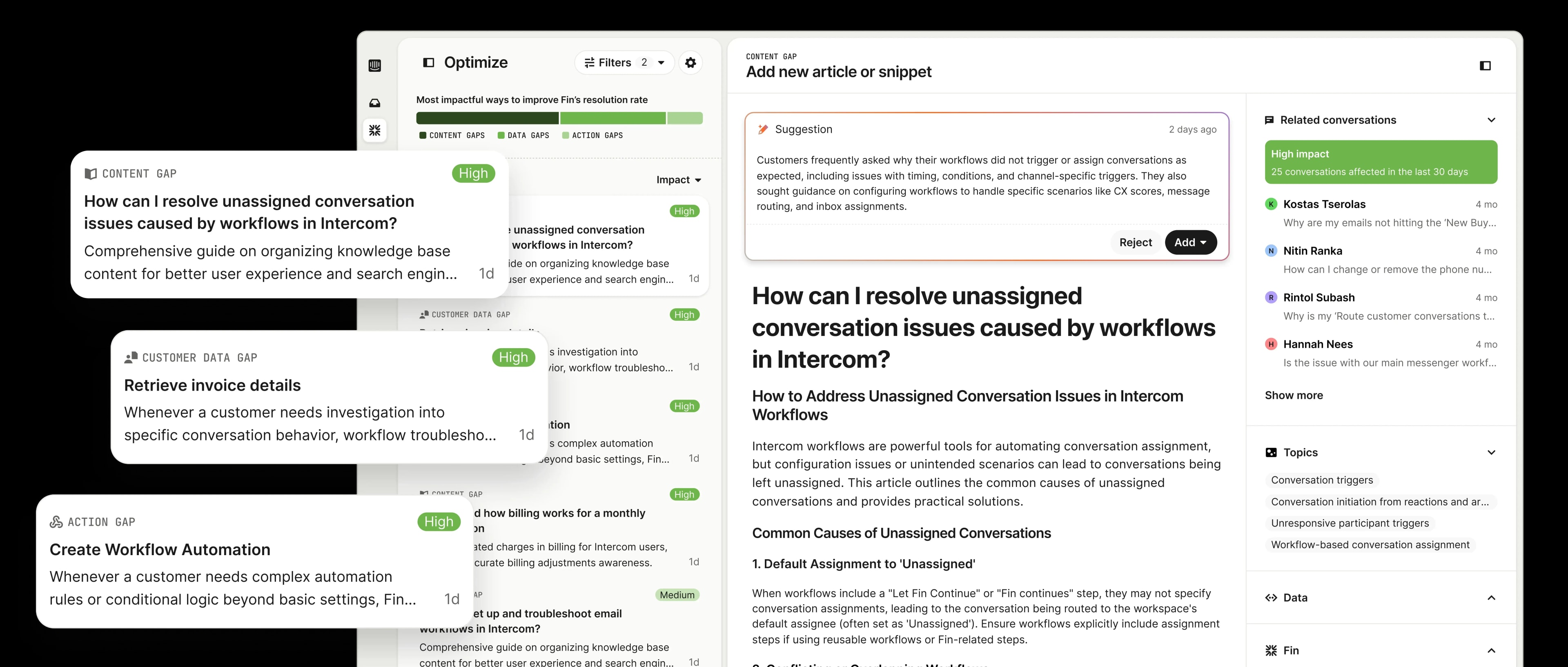This screenshot has width=1568, height=667.
Task: Open the Impact sort dropdown
Action: (x=678, y=180)
